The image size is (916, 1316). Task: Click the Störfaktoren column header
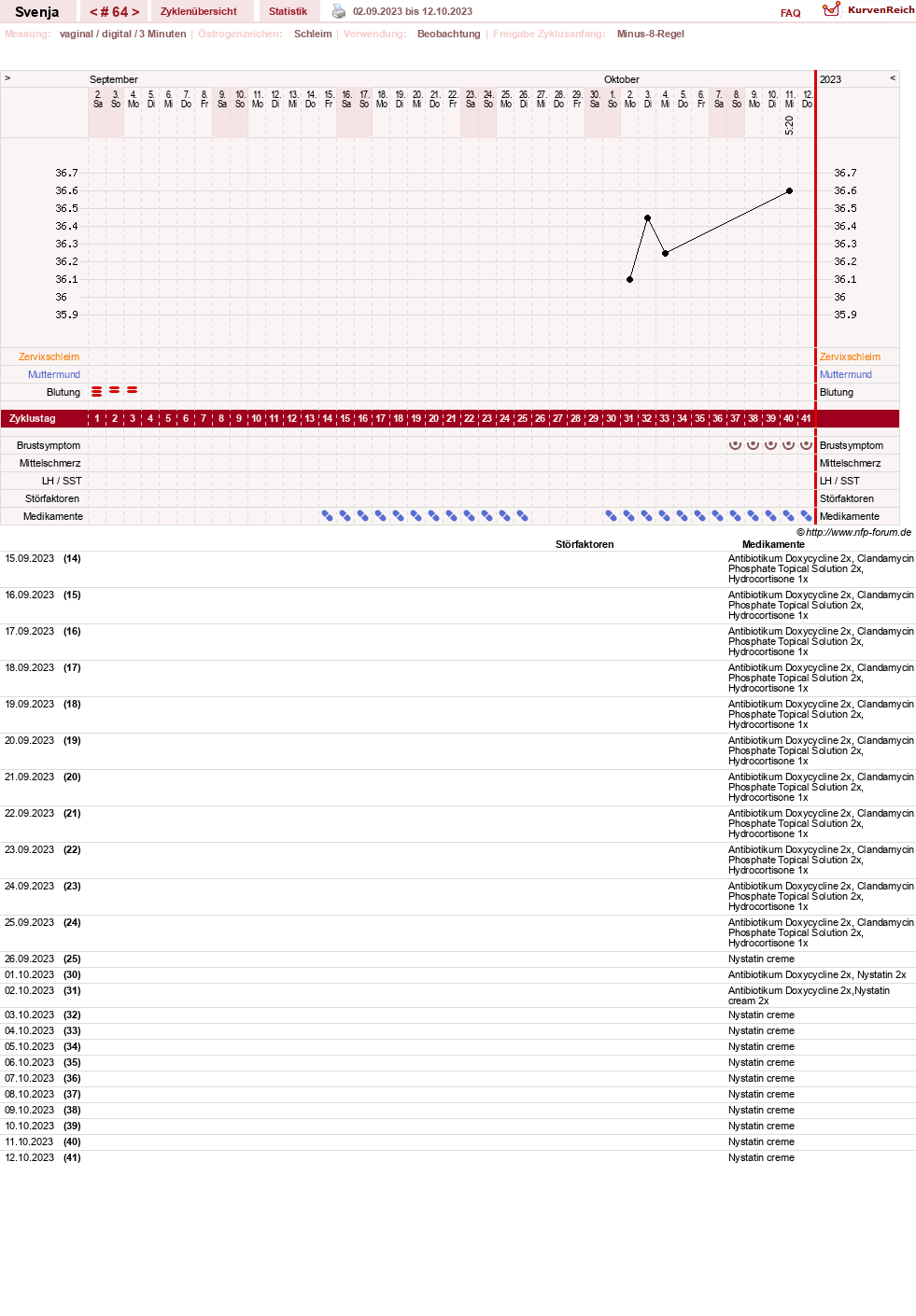tap(585, 544)
